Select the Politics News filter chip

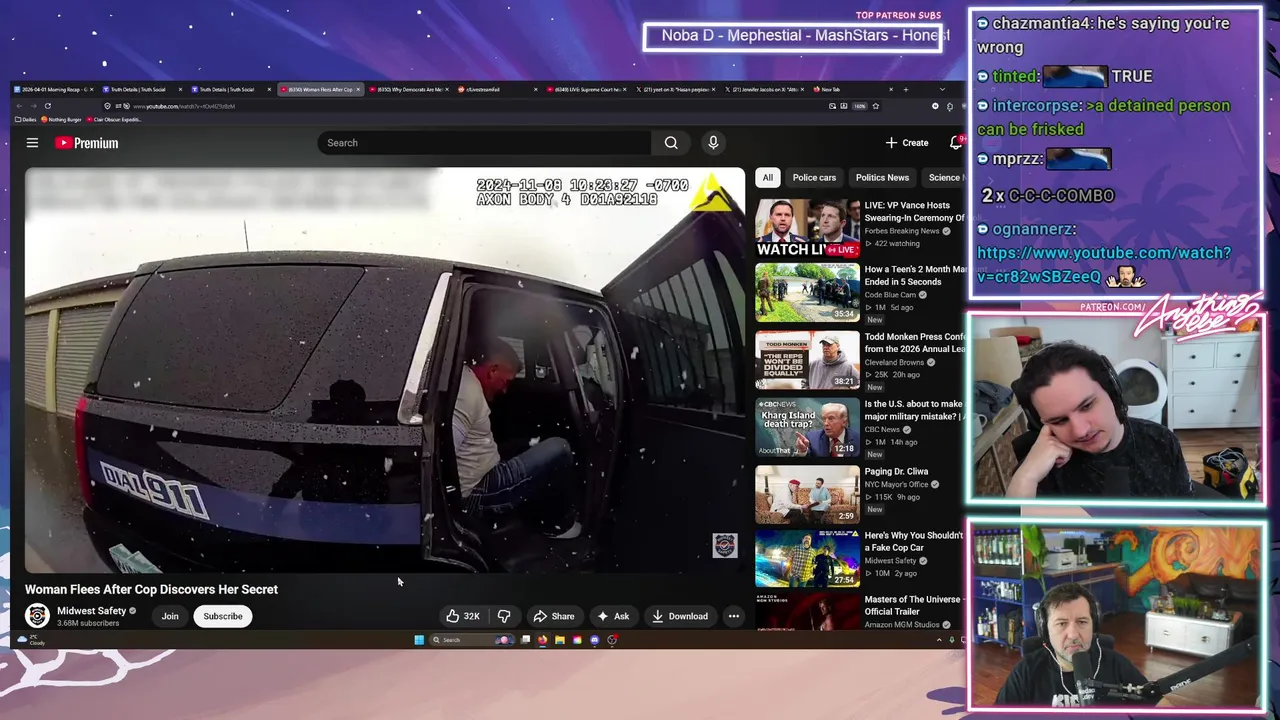tap(882, 177)
